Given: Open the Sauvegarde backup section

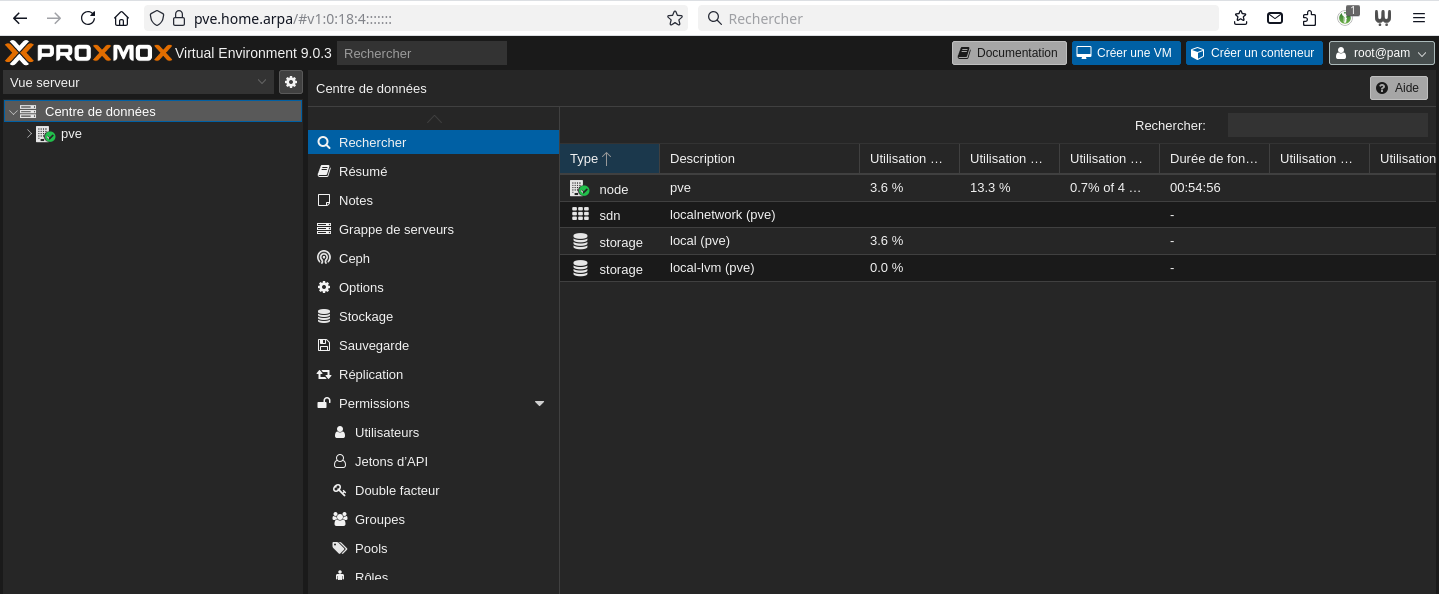Looking at the screenshot, I should 373,345.
